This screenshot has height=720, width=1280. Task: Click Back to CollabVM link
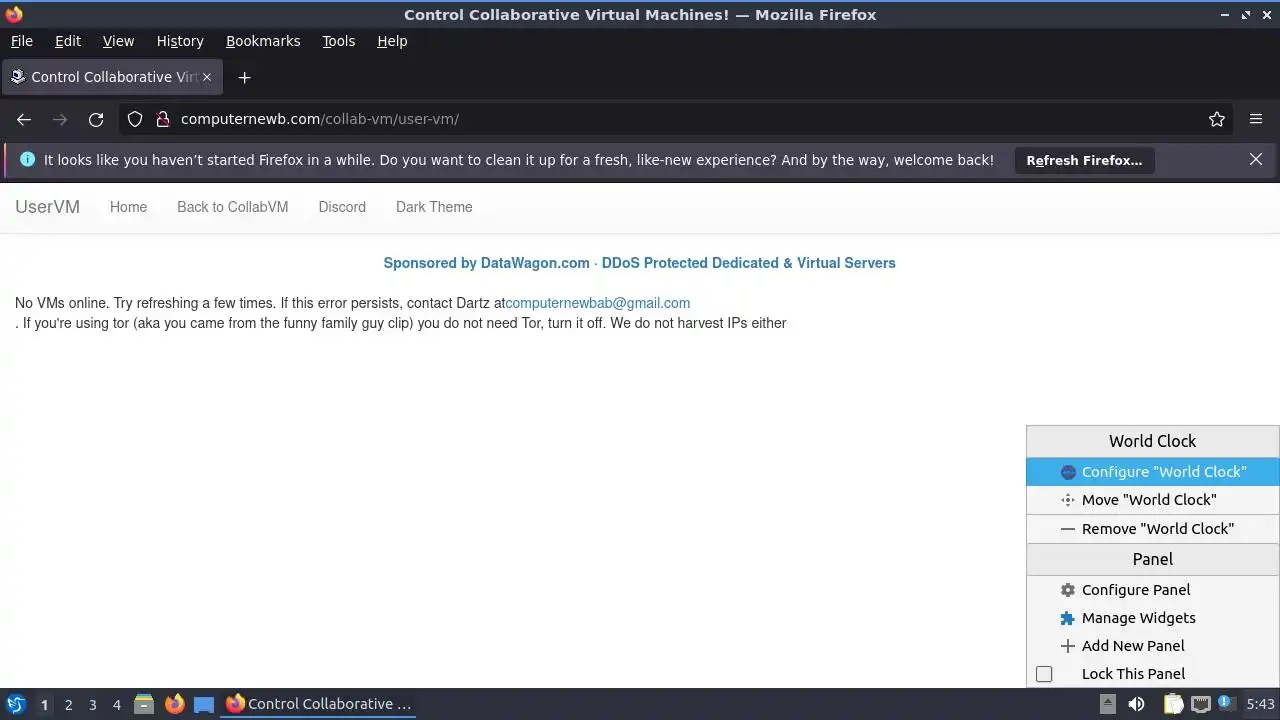(x=232, y=207)
